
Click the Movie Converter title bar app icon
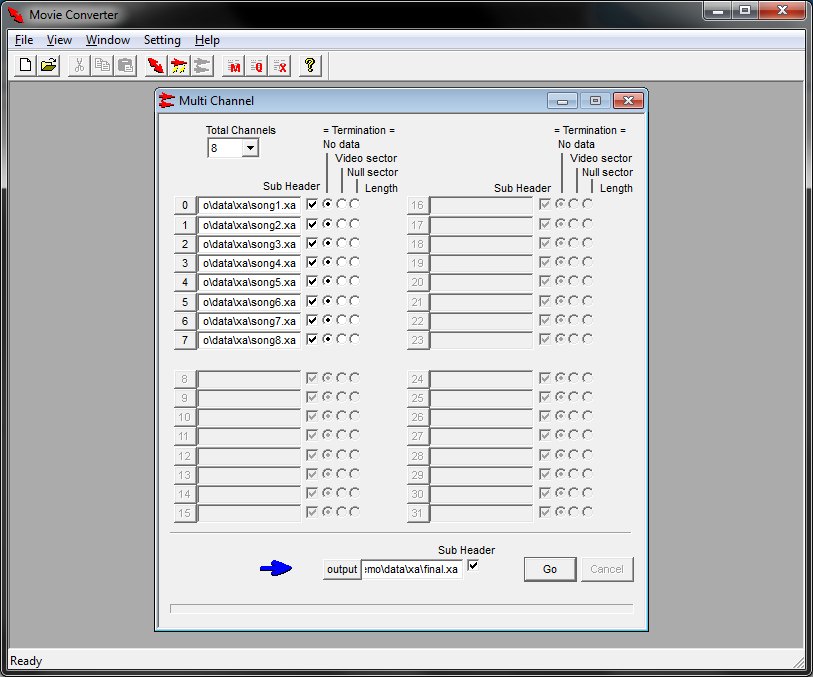(16, 15)
